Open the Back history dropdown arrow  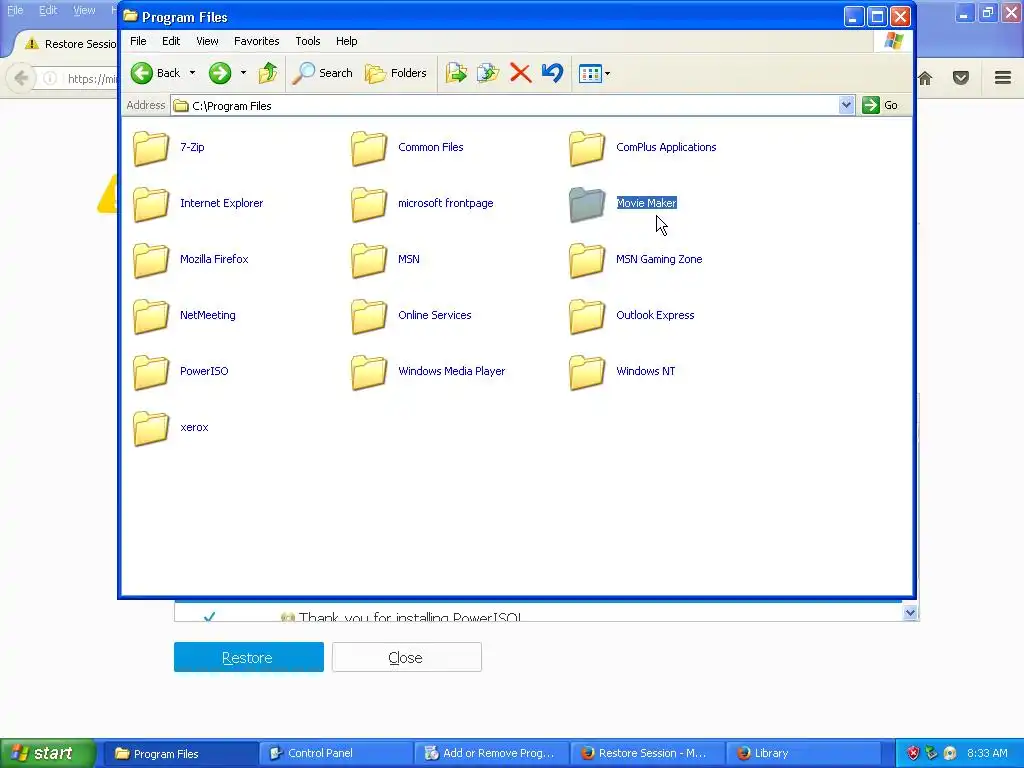[192, 73]
